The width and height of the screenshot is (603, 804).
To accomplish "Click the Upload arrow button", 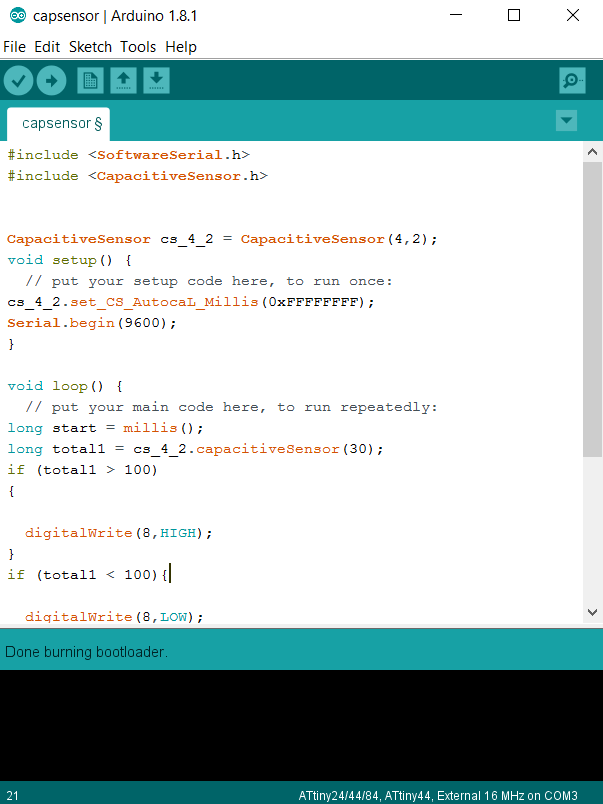I will [x=51, y=81].
